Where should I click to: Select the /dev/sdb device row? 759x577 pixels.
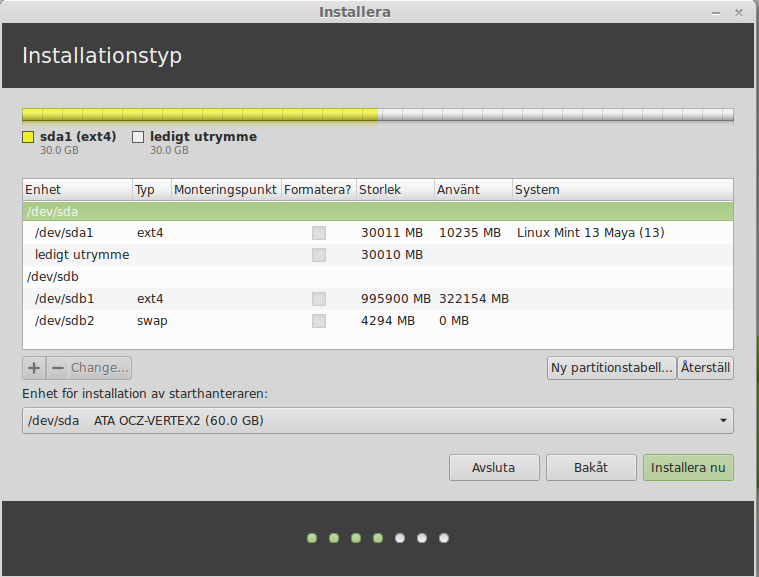pos(378,277)
